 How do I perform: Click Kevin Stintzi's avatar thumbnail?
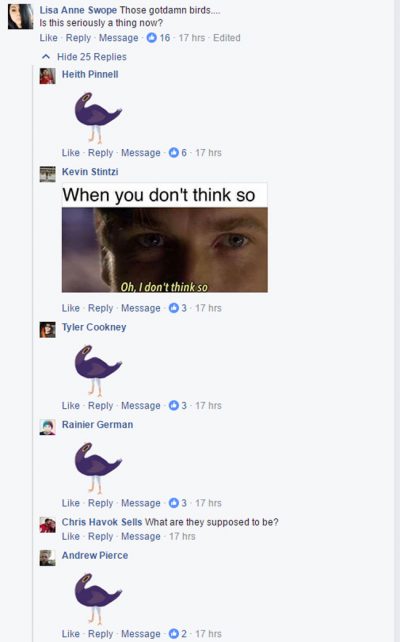point(47,174)
